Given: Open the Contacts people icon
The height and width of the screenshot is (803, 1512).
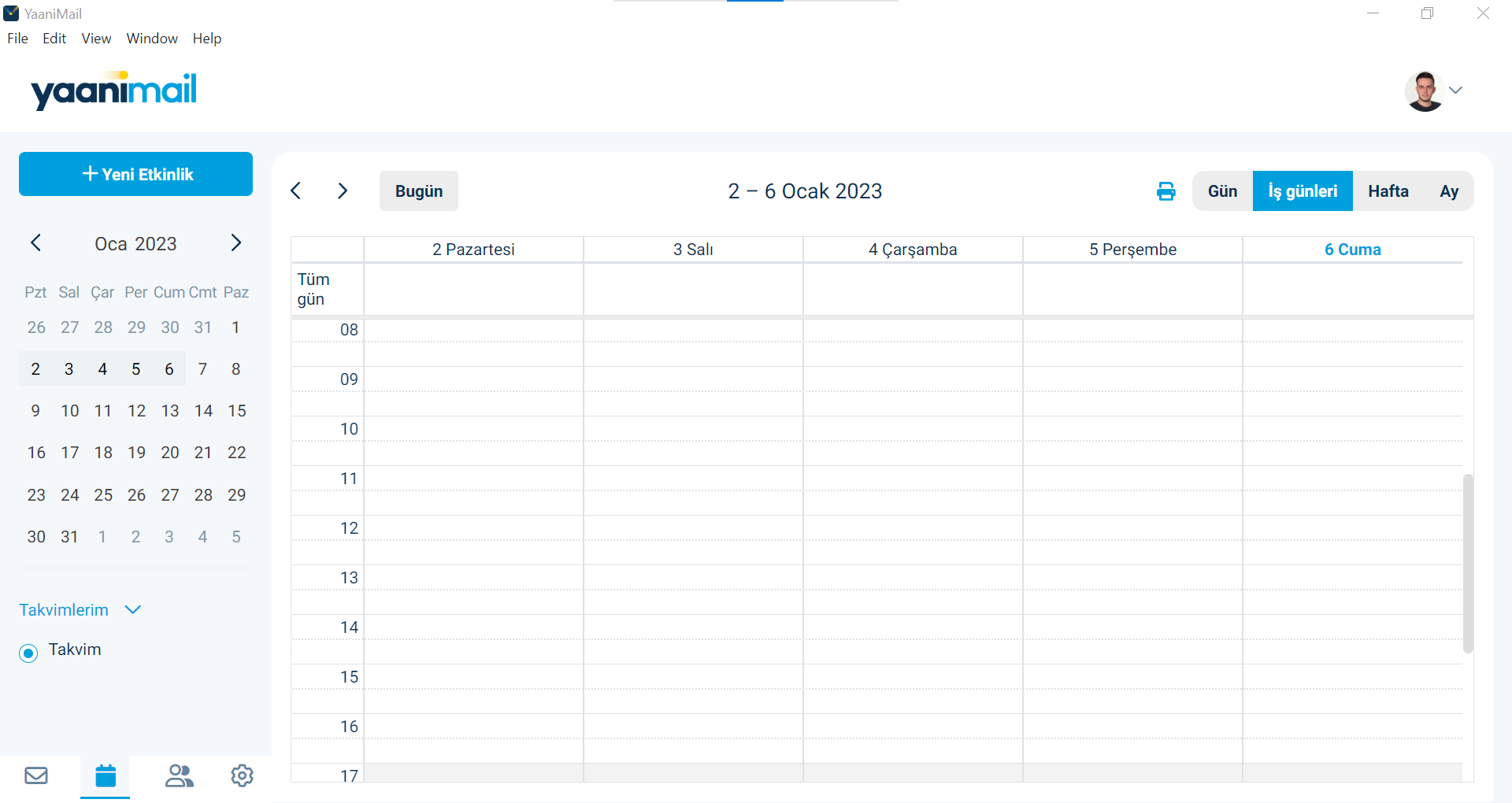Looking at the screenshot, I should [x=179, y=776].
